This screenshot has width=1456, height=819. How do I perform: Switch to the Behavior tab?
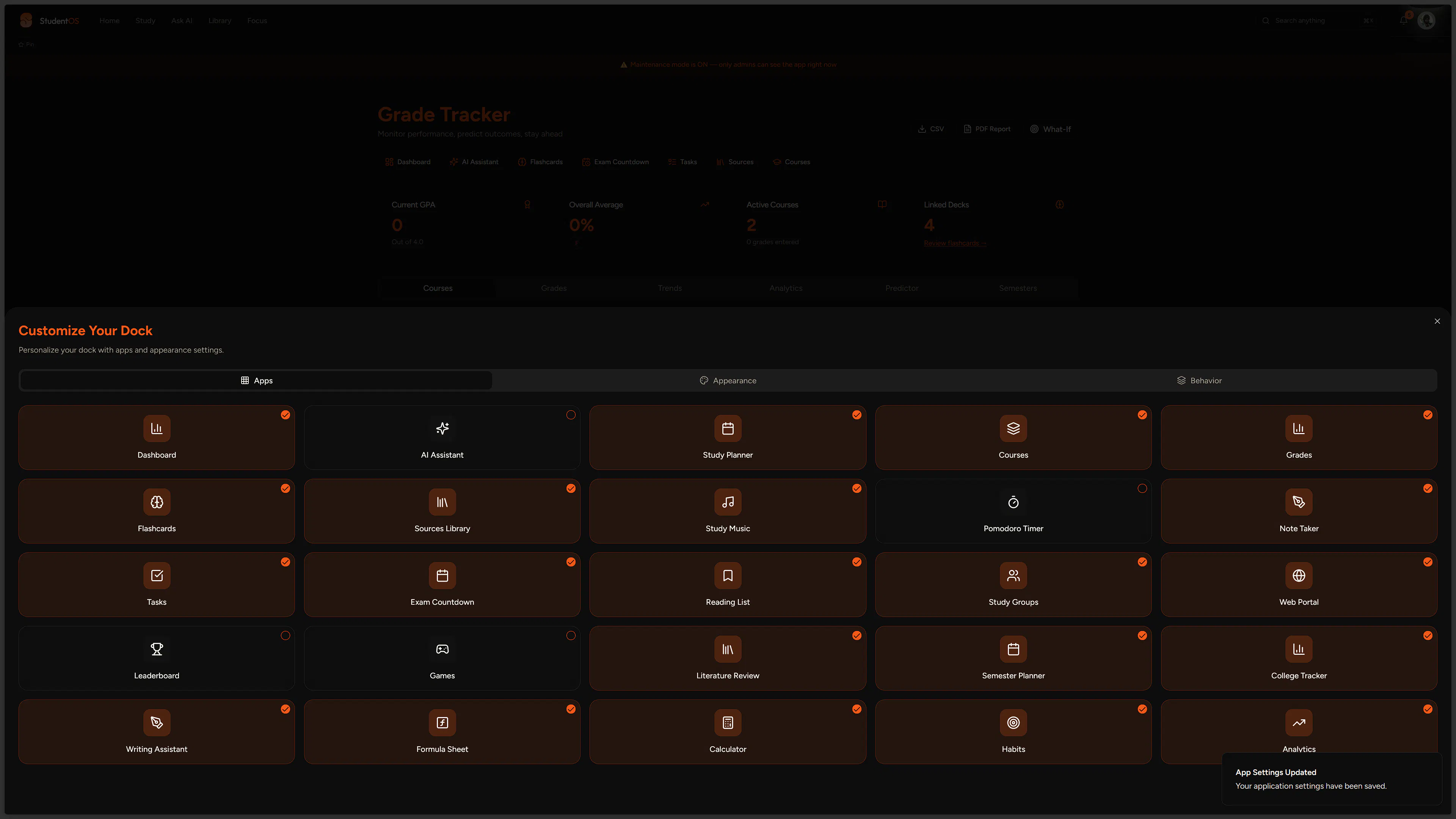(1199, 380)
